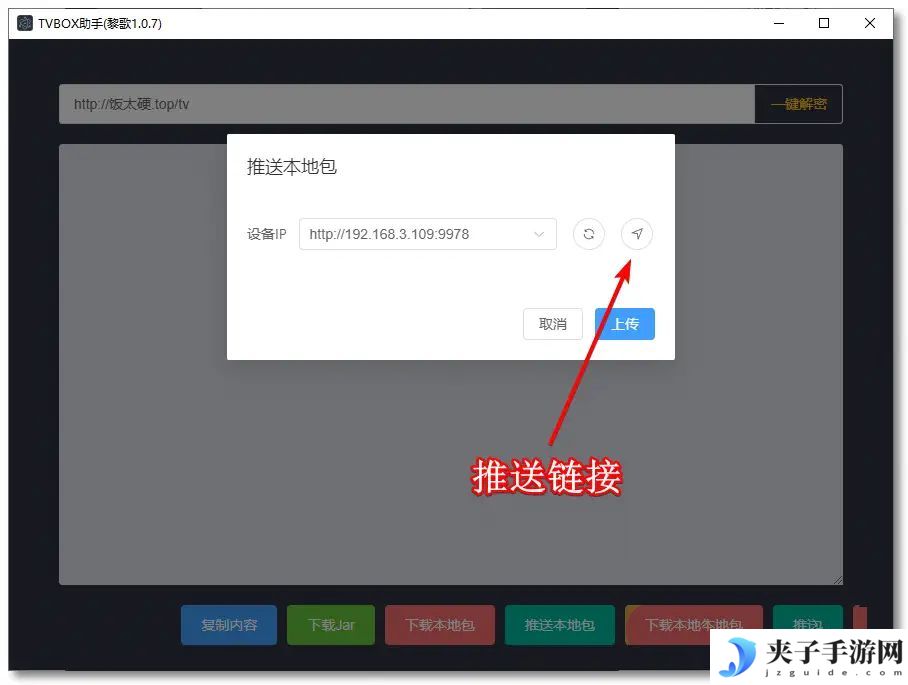Click the blue 上传 upload button
908x685 pixels.
[625, 324]
